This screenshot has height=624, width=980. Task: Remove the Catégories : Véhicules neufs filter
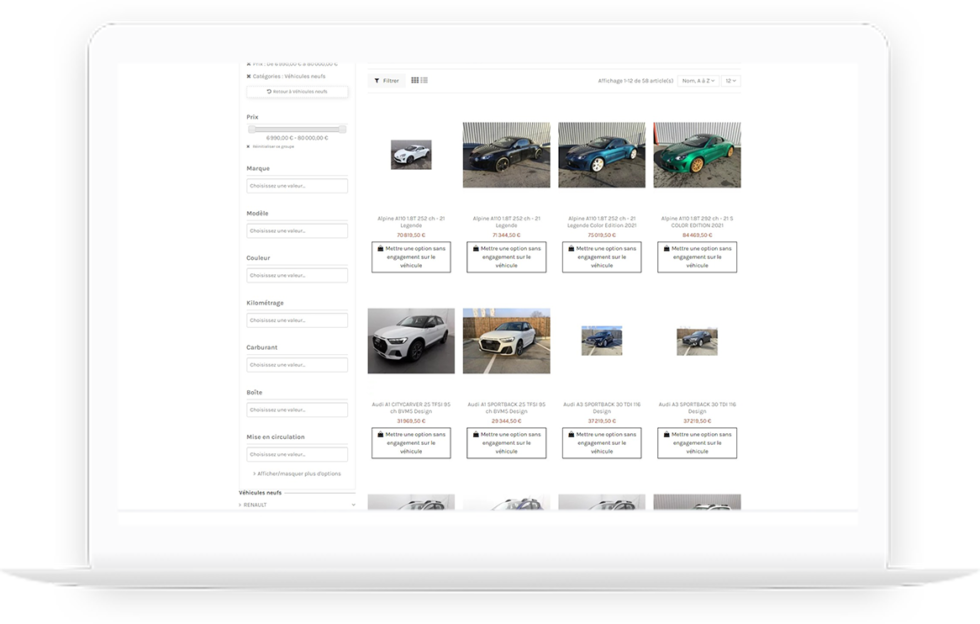click(249, 76)
